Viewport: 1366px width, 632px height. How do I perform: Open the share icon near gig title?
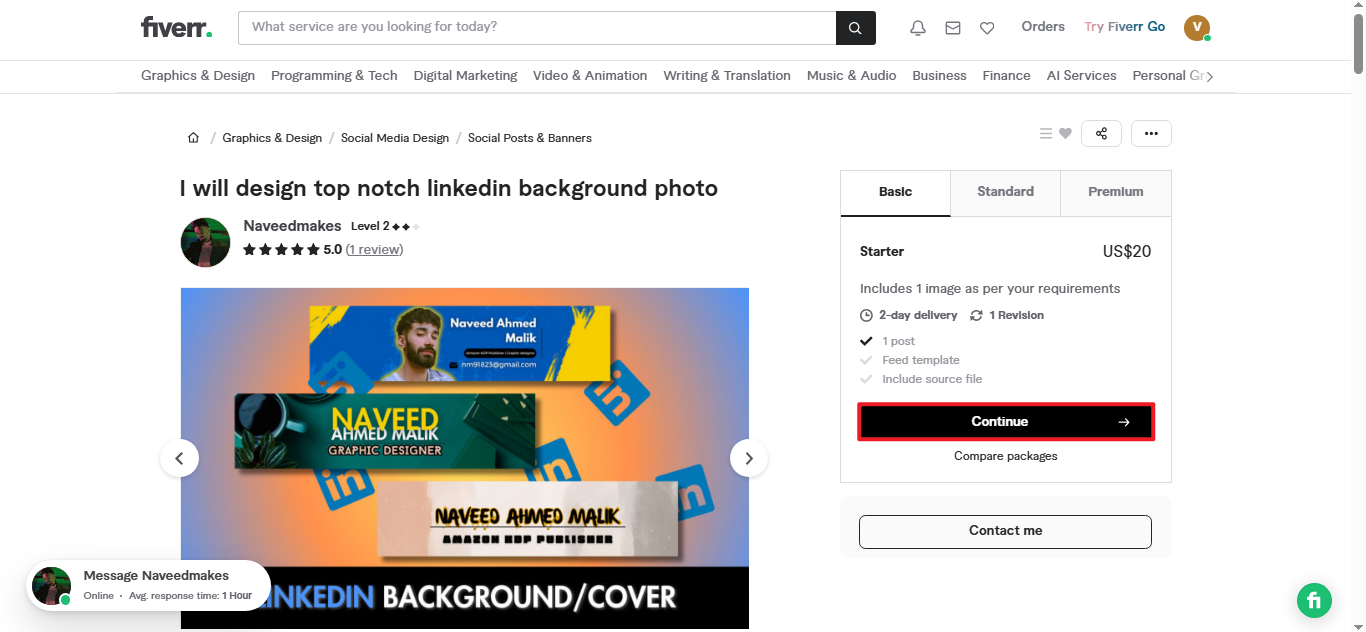pos(1101,133)
